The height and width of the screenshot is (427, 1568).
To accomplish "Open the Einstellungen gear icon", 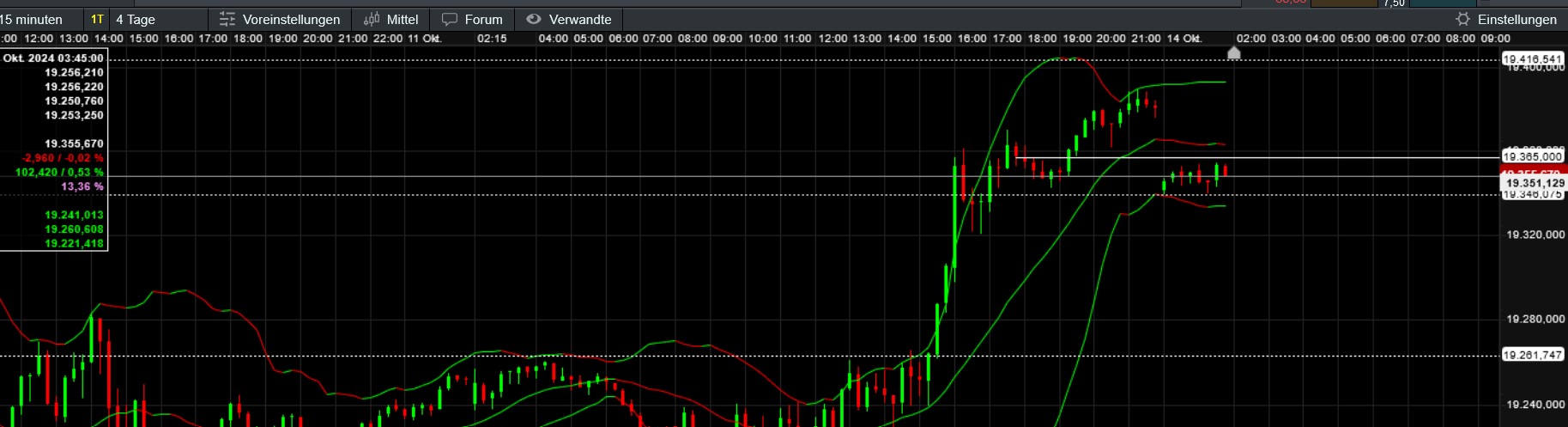I will pyautogui.click(x=1463, y=19).
